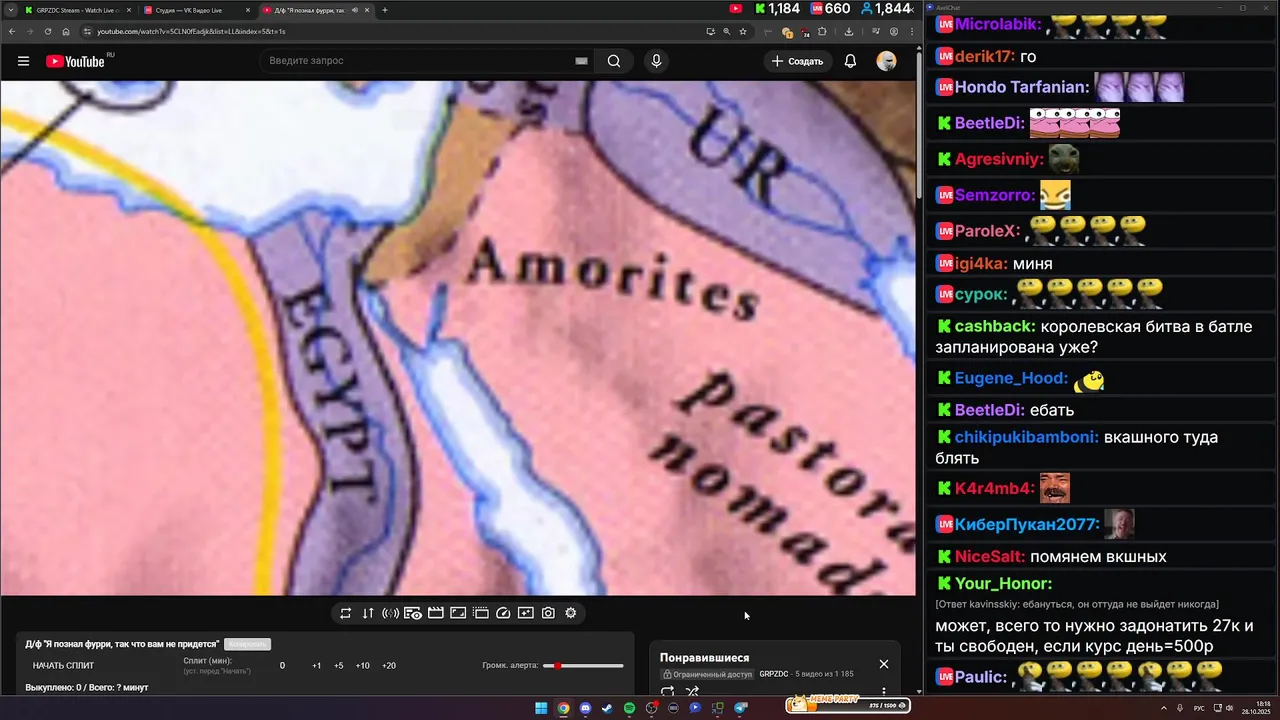Screen dimensions: 1280x720
Task: Open the browser downloads icon
Action: coord(848,31)
